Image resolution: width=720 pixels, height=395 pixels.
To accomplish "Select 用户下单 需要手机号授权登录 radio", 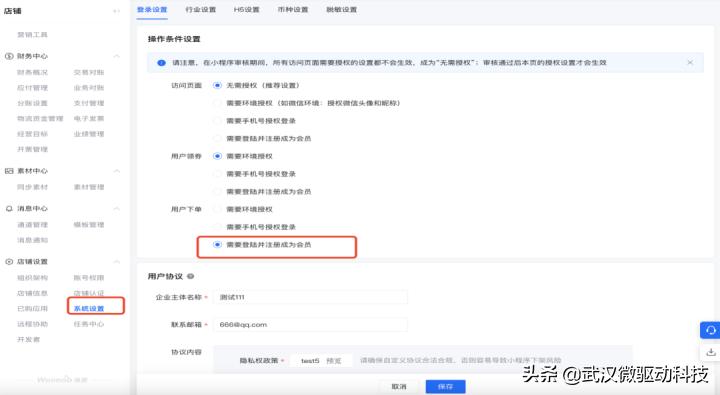I will click(x=217, y=227).
